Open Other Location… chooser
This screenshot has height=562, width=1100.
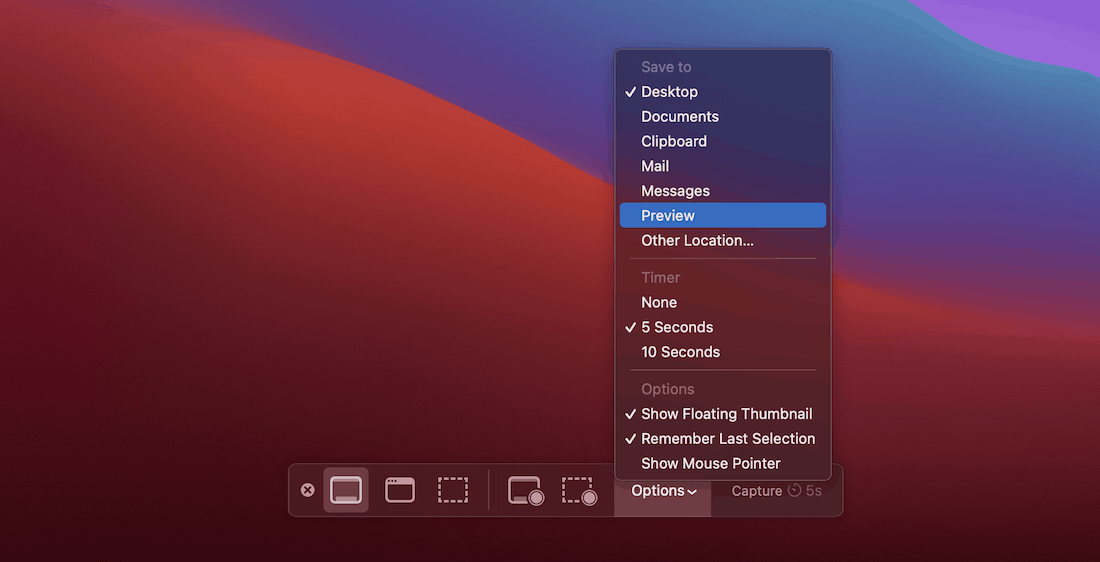tap(697, 241)
